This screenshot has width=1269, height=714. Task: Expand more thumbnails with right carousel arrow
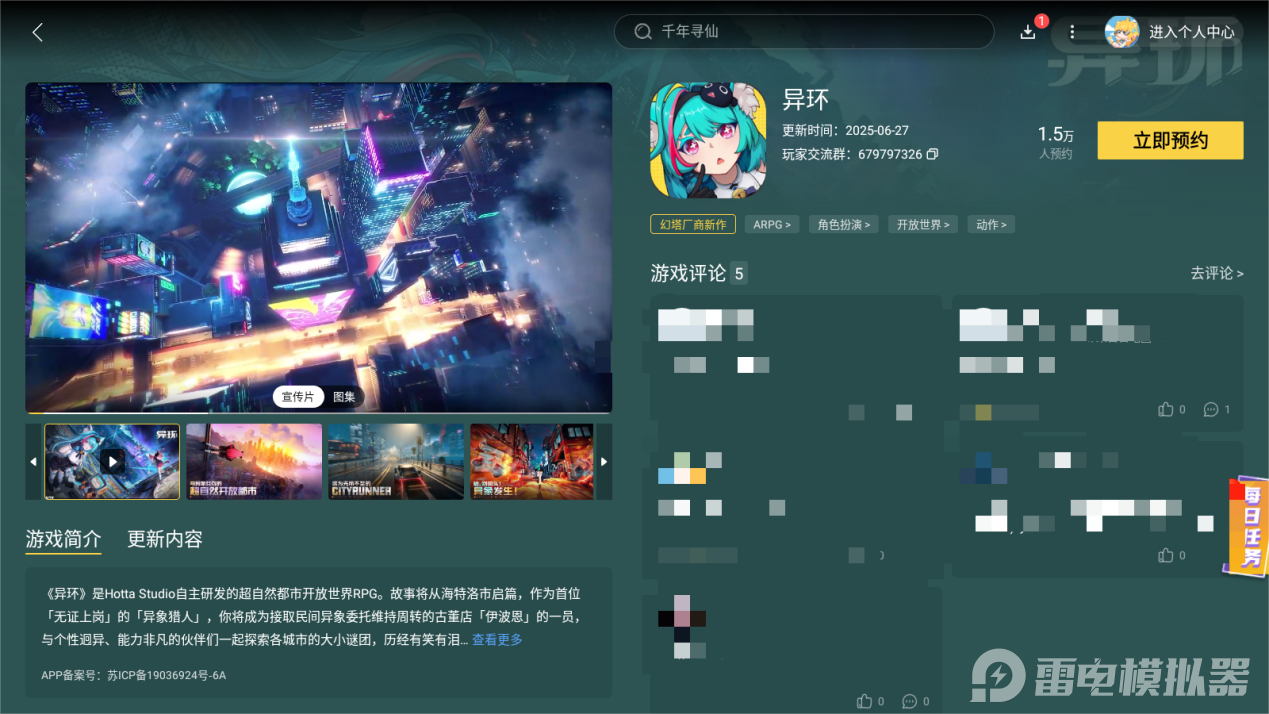[x=604, y=461]
